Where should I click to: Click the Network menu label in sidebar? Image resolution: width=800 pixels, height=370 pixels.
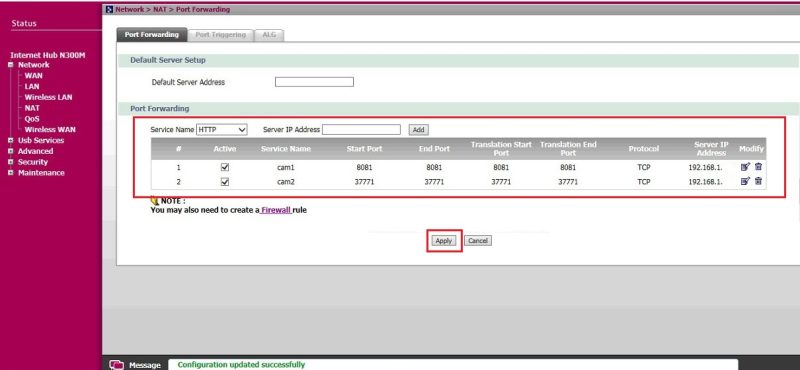(x=34, y=65)
